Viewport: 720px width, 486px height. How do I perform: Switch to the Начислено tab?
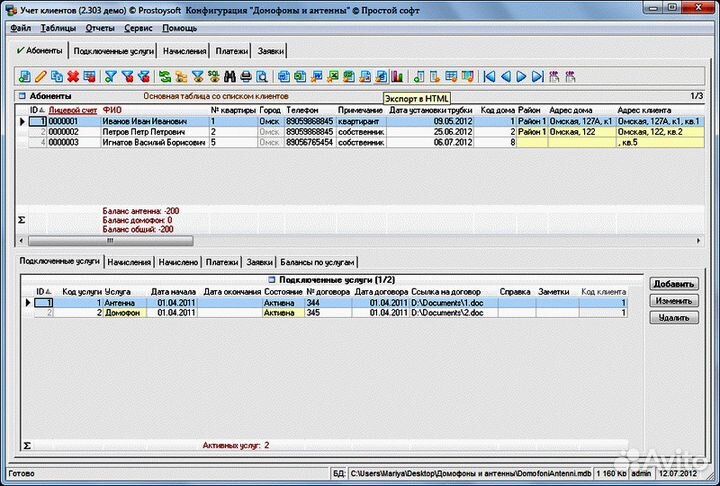[x=178, y=262]
